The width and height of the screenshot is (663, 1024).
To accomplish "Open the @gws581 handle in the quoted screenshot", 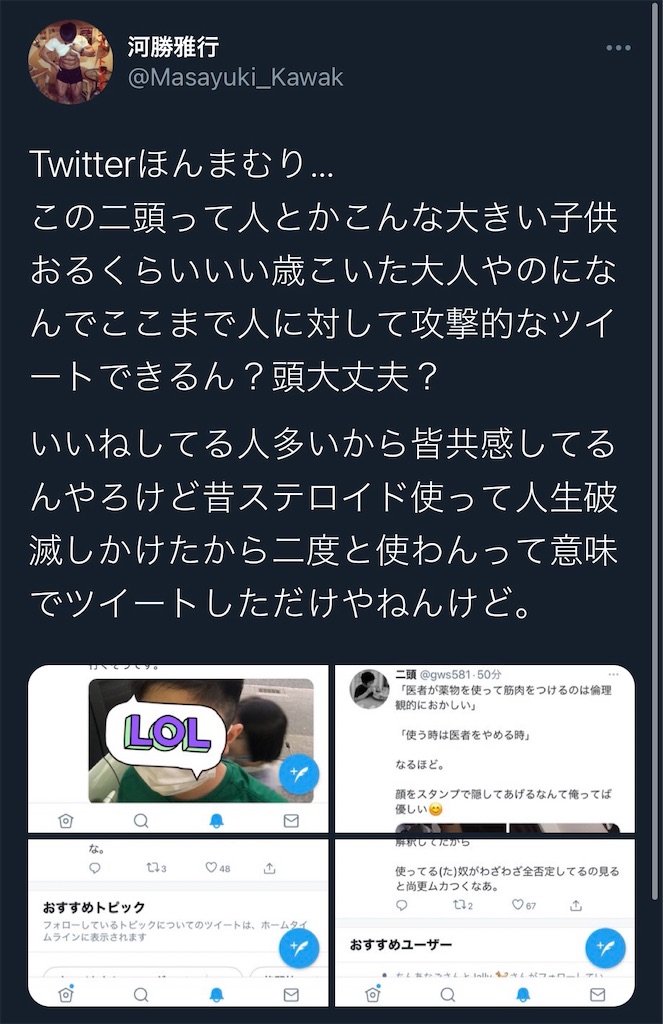I will click(x=445, y=675).
